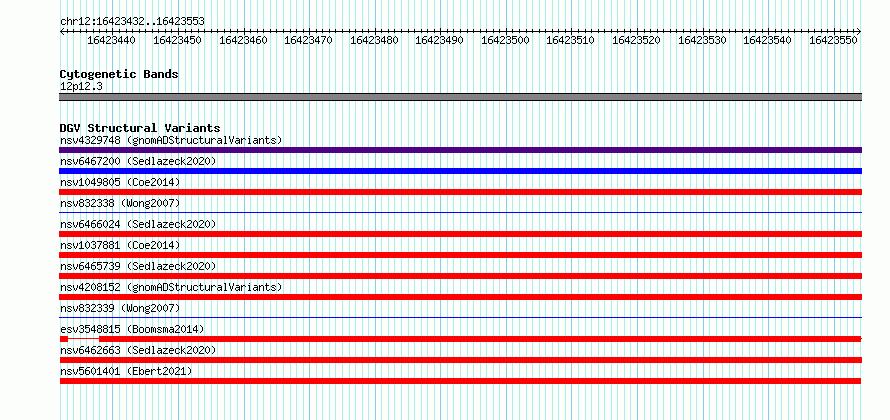Select ruler coordinate 16423500

point(505,40)
